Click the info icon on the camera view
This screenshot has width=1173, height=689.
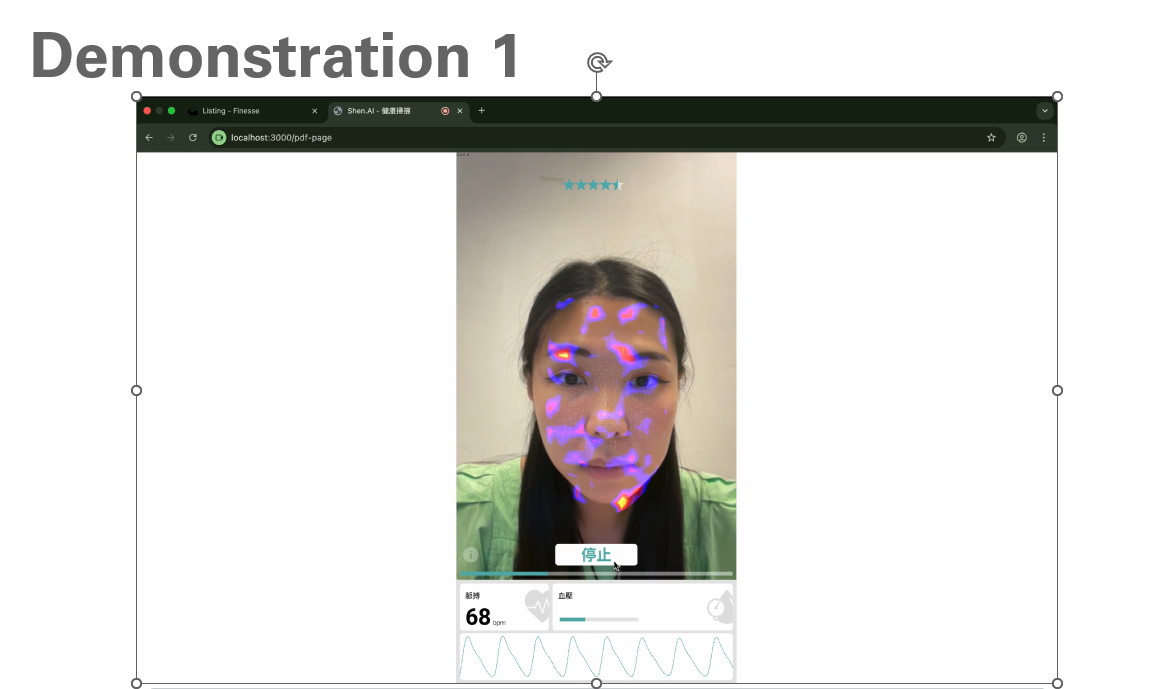tap(470, 555)
